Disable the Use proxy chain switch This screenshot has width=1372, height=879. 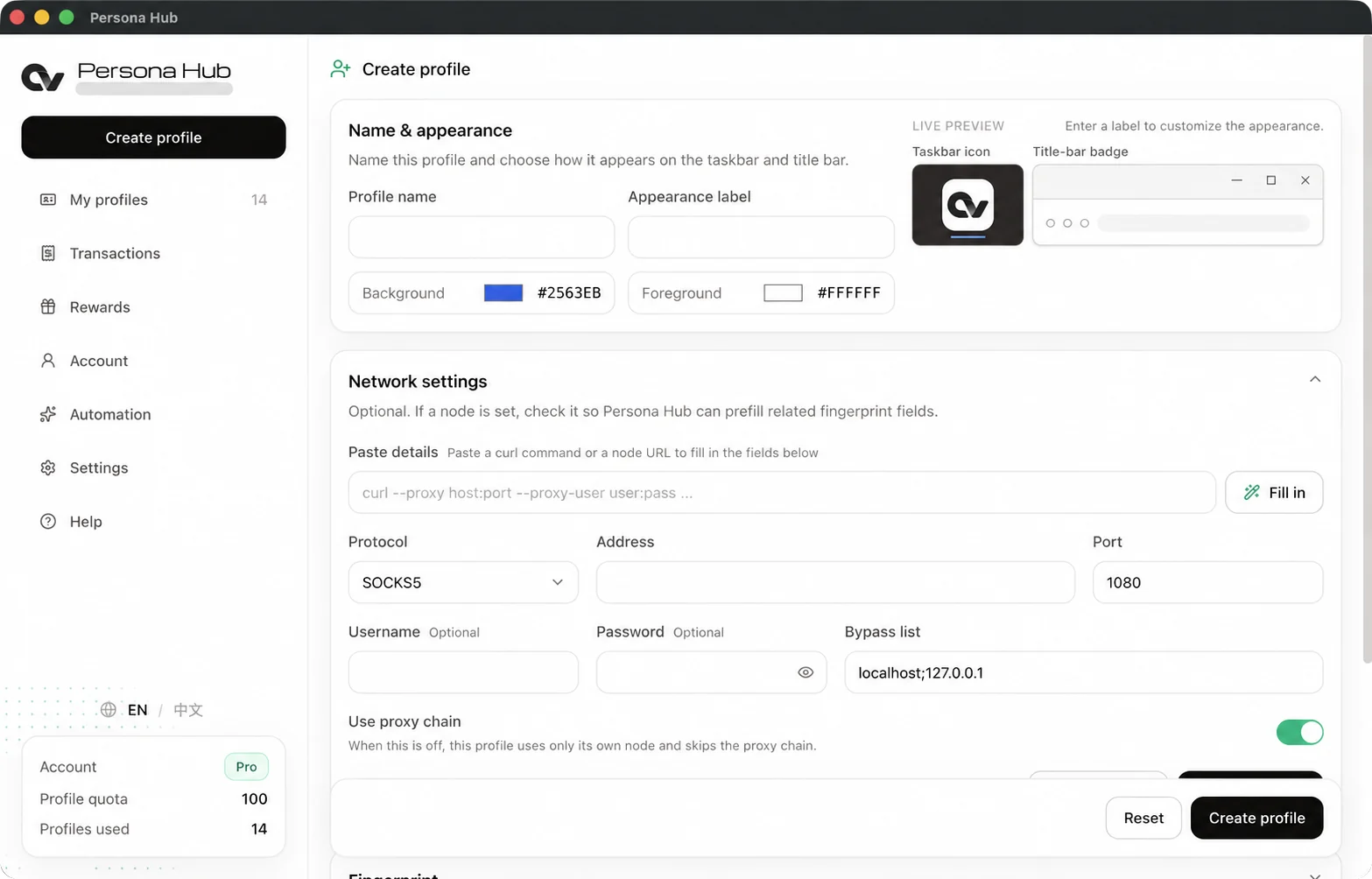[x=1299, y=732]
